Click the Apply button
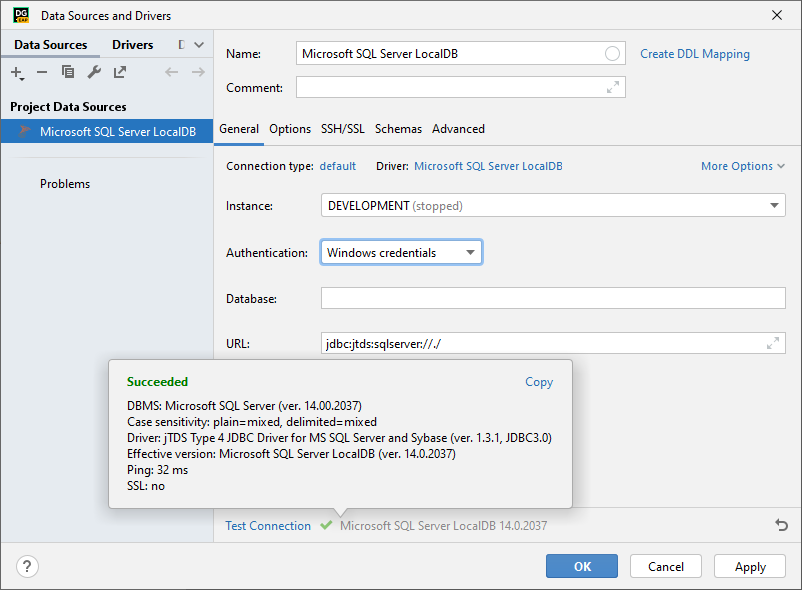Viewport: 802px width, 590px height. click(749, 566)
